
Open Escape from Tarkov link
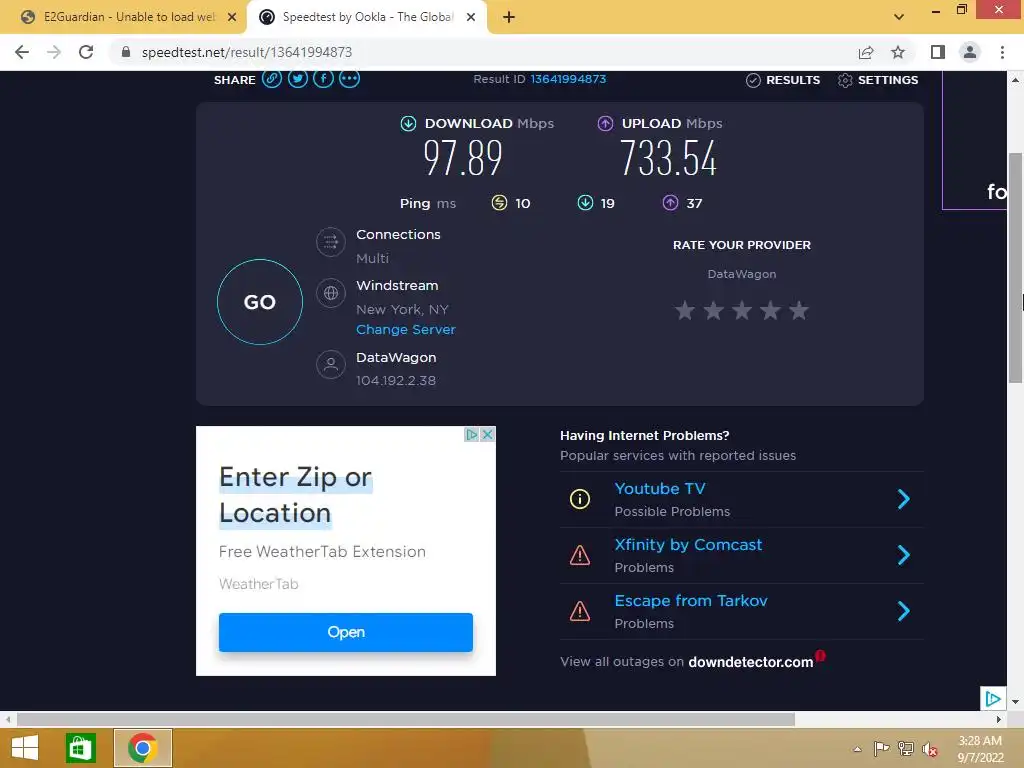(691, 601)
